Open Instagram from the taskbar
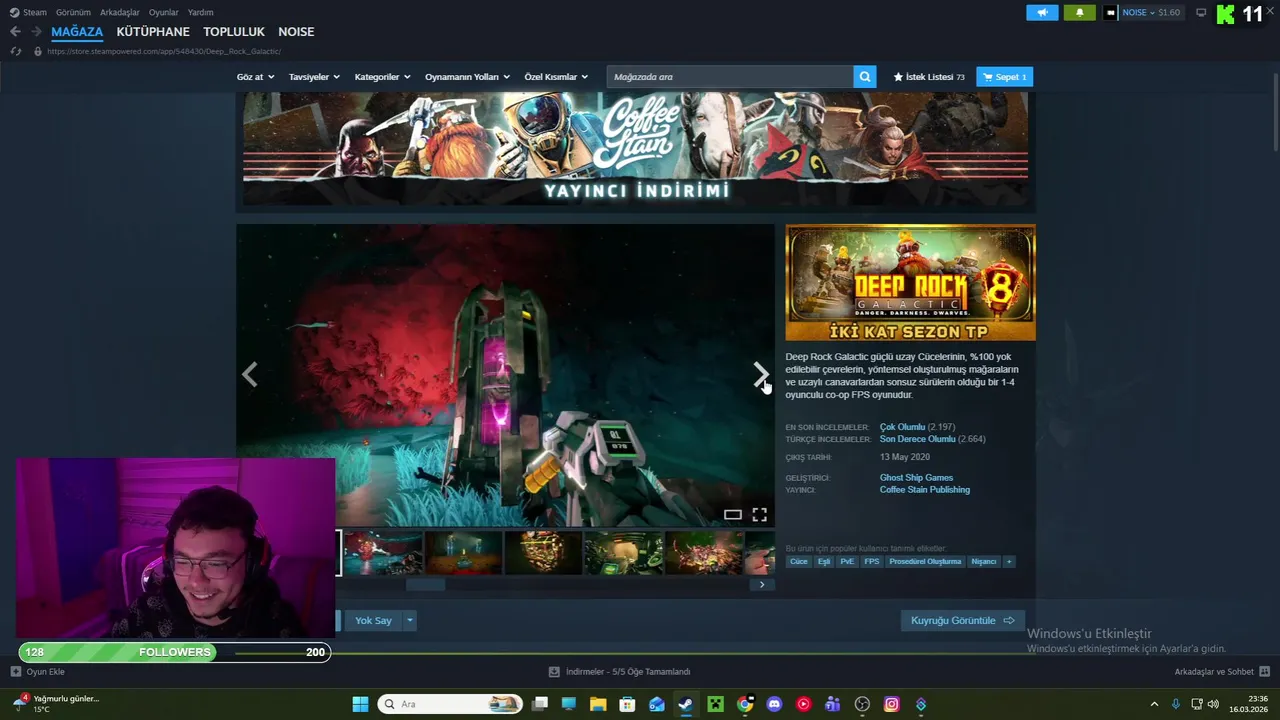1280x720 pixels. click(891, 704)
